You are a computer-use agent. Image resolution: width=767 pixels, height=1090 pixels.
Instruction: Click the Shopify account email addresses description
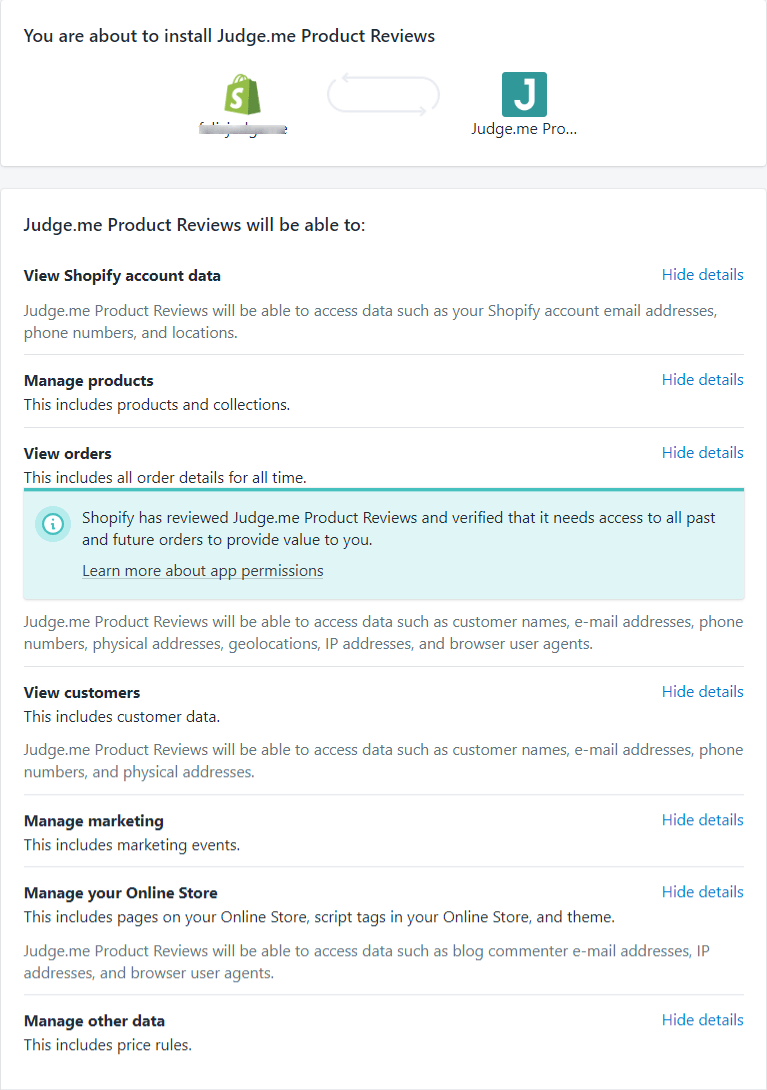pos(370,321)
